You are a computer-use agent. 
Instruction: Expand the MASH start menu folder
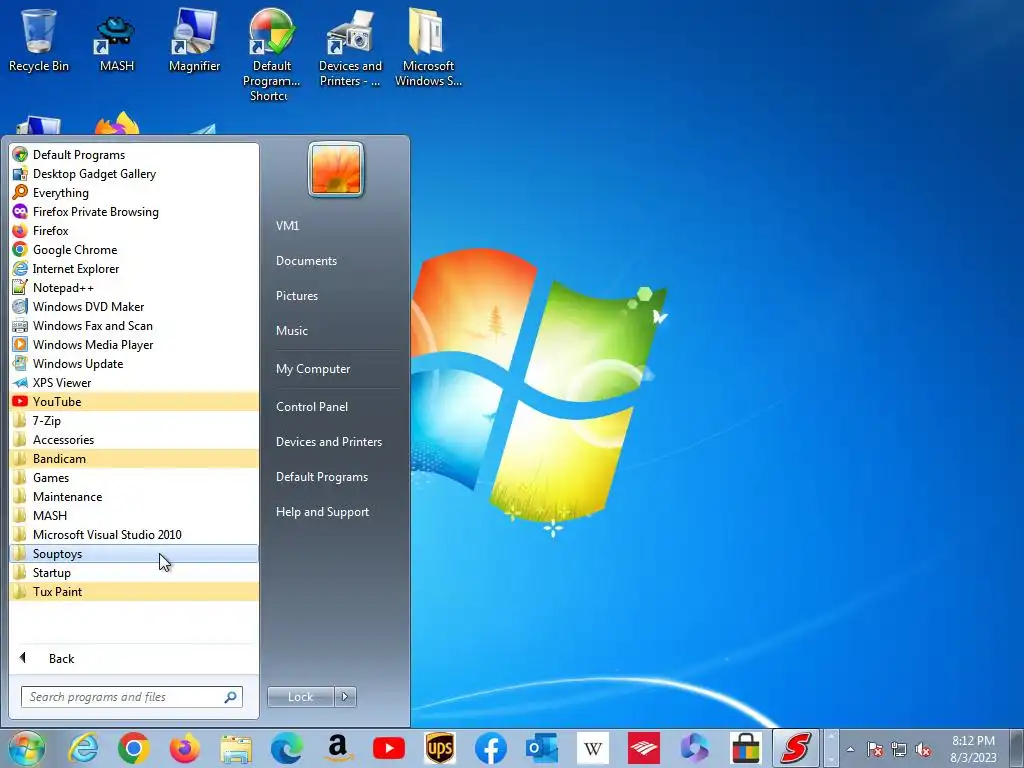coord(134,515)
